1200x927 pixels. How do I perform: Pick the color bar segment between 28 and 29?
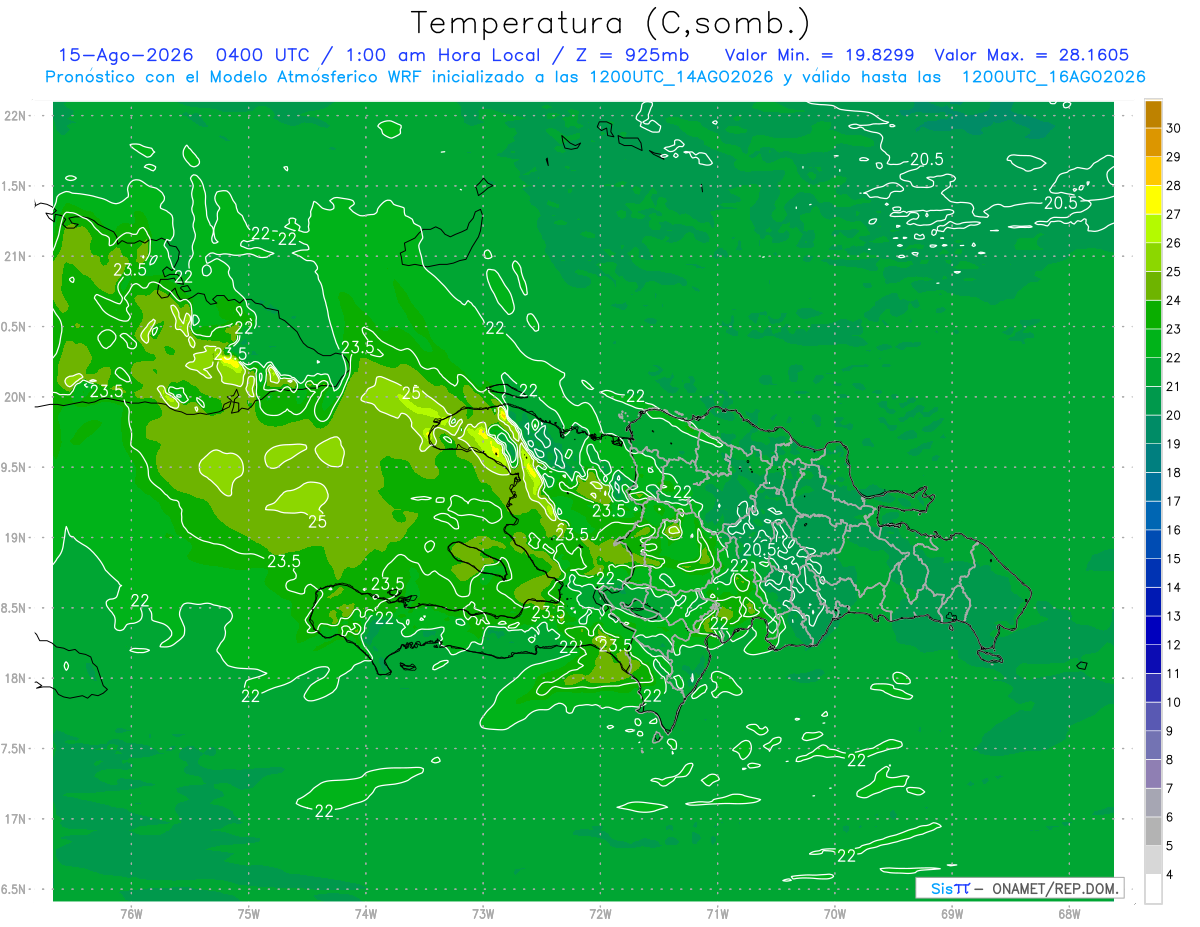pos(1153,171)
